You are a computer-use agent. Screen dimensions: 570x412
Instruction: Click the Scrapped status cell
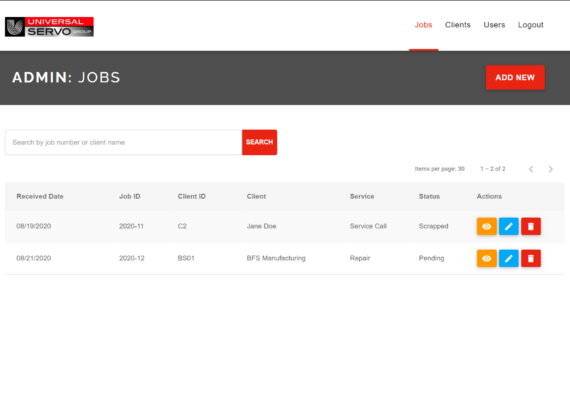pyautogui.click(x=433, y=226)
